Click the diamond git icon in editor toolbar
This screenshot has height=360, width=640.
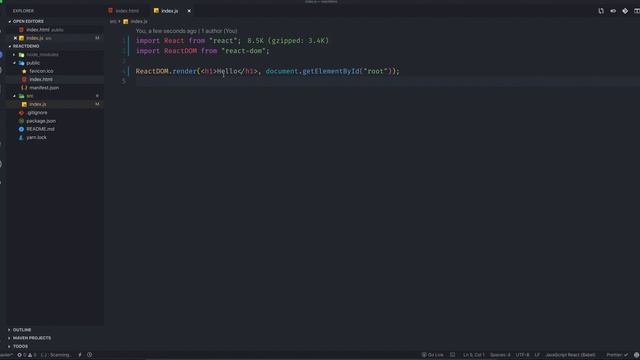(x=625, y=11)
